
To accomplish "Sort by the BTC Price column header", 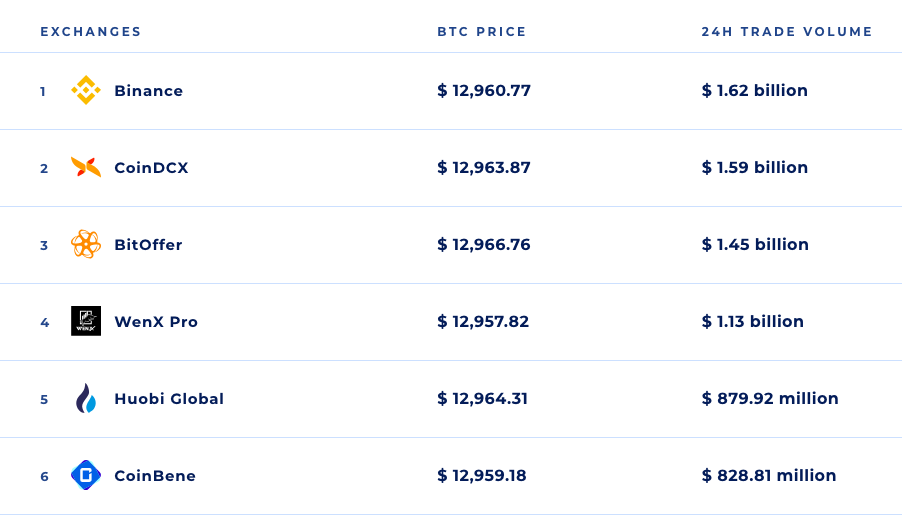I will tap(481, 32).
